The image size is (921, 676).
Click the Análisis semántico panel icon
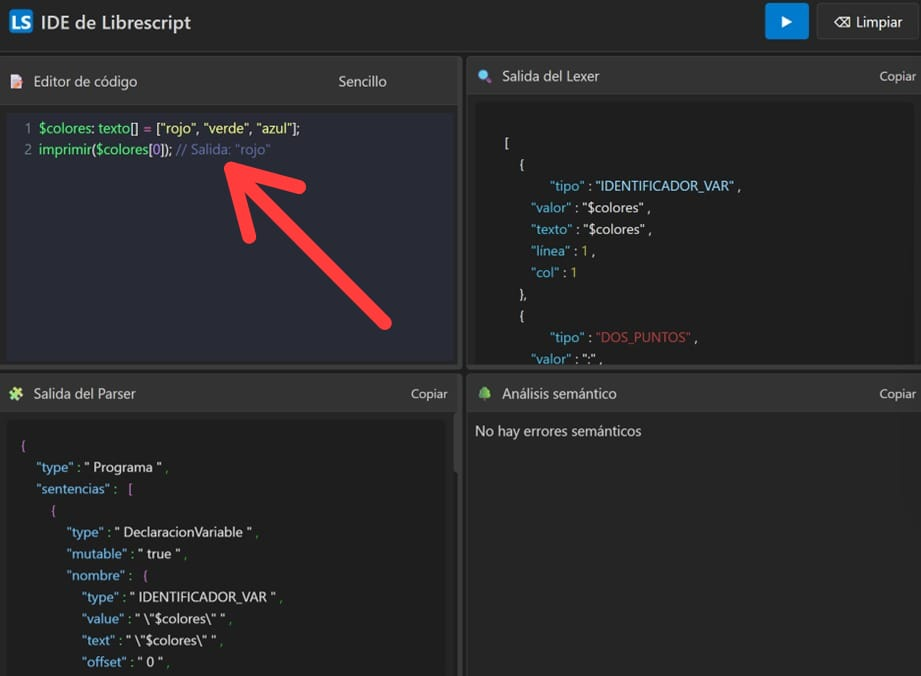tap(485, 393)
